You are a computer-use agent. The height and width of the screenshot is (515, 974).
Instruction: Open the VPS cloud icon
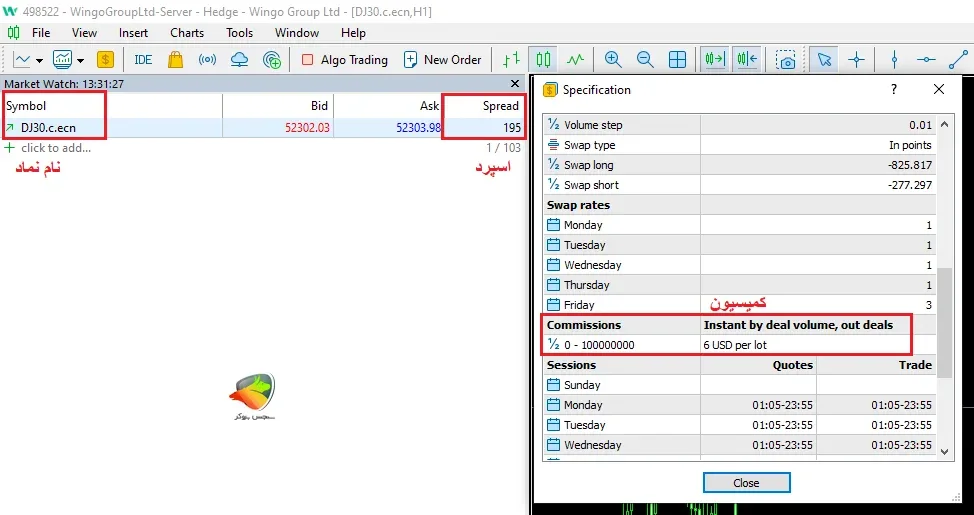click(x=239, y=60)
